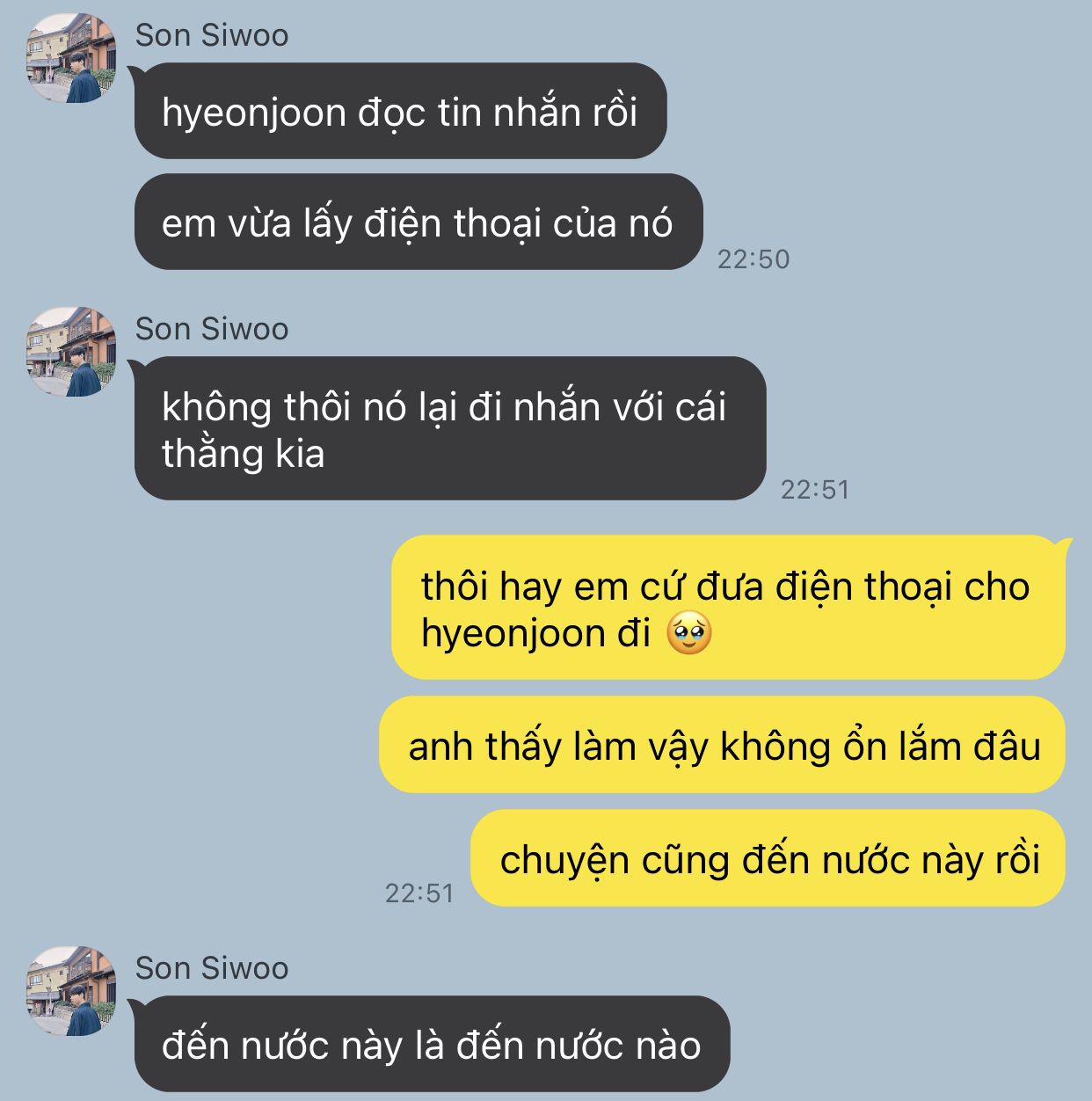Select the 'anh thấy làm vậy không ổn' bubble
This screenshot has height=1101, width=1092.
pyautogui.click(x=722, y=746)
